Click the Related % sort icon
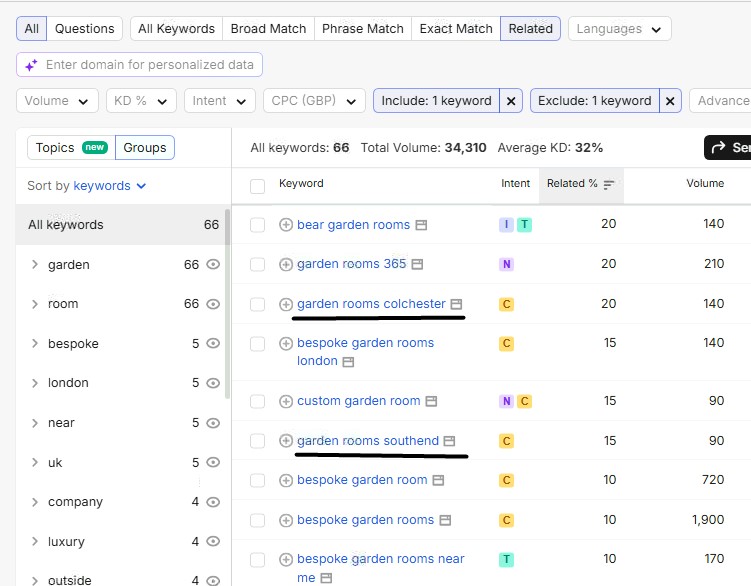Viewport: 751px width, 586px height. (x=609, y=184)
